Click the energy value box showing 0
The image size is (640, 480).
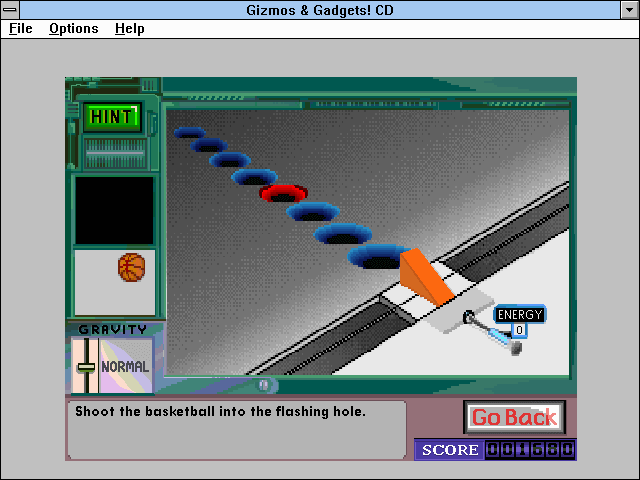click(519, 330)
